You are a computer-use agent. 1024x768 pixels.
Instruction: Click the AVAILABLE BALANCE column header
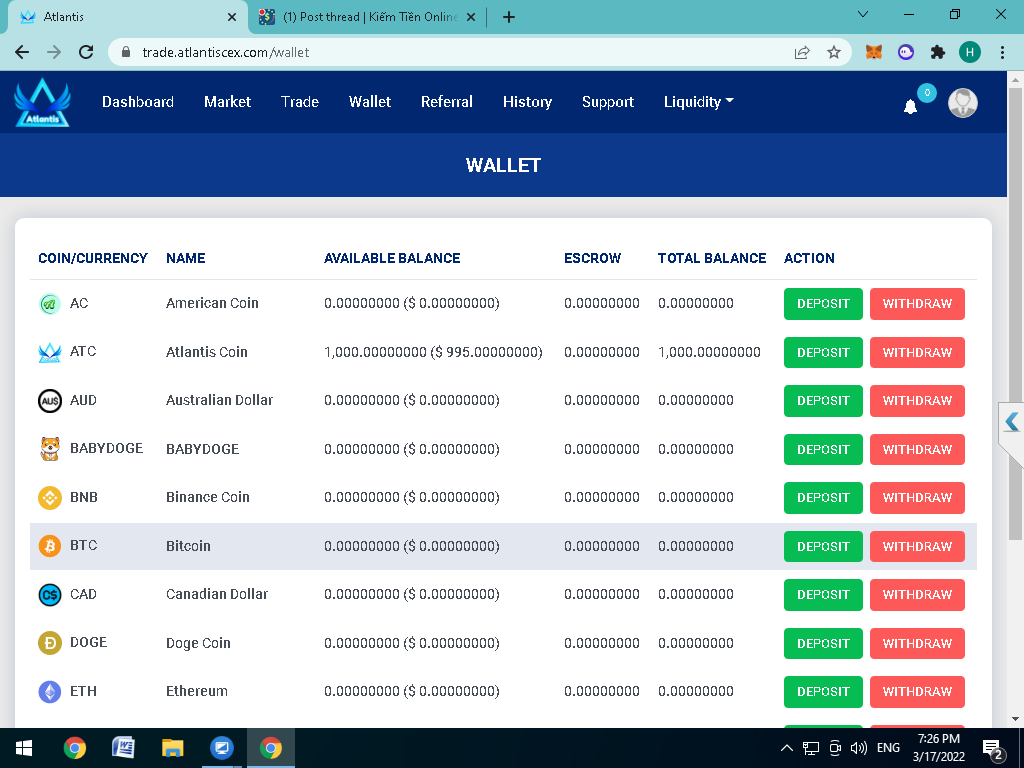click(392, 258)
